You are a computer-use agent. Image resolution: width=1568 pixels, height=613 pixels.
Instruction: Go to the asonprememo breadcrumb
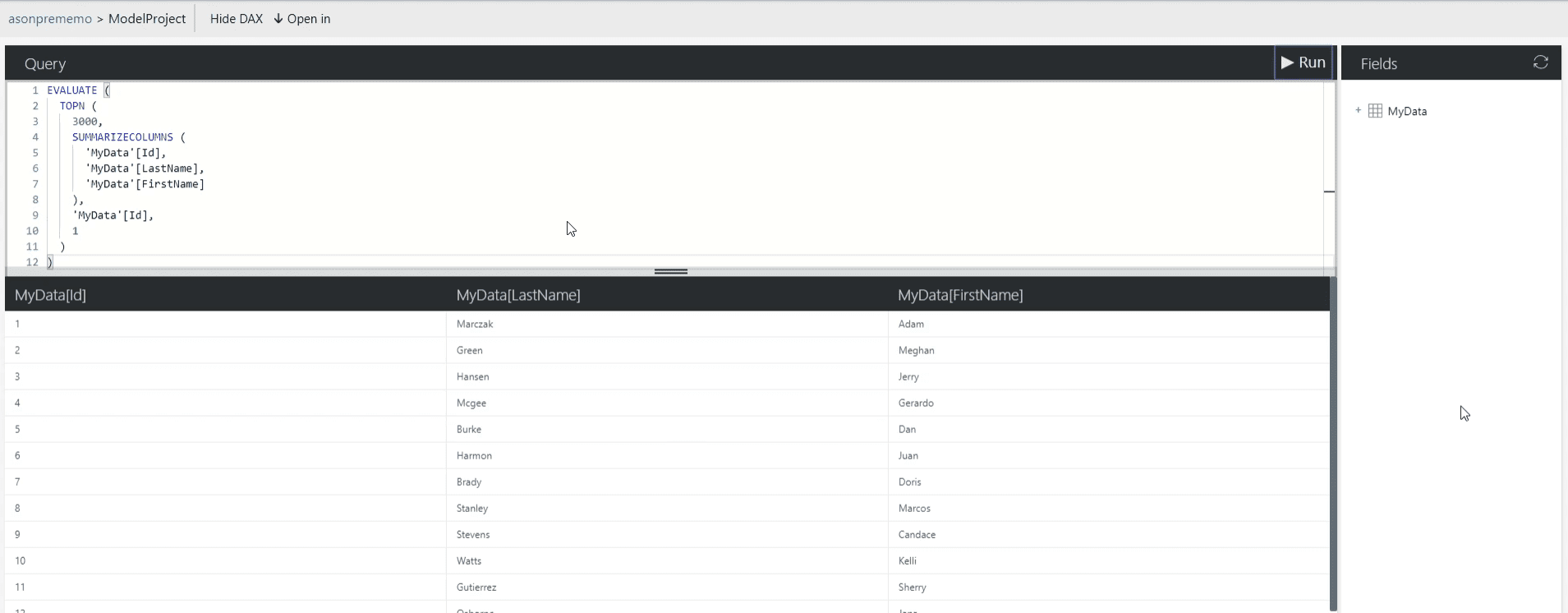(x=50, y=19)
